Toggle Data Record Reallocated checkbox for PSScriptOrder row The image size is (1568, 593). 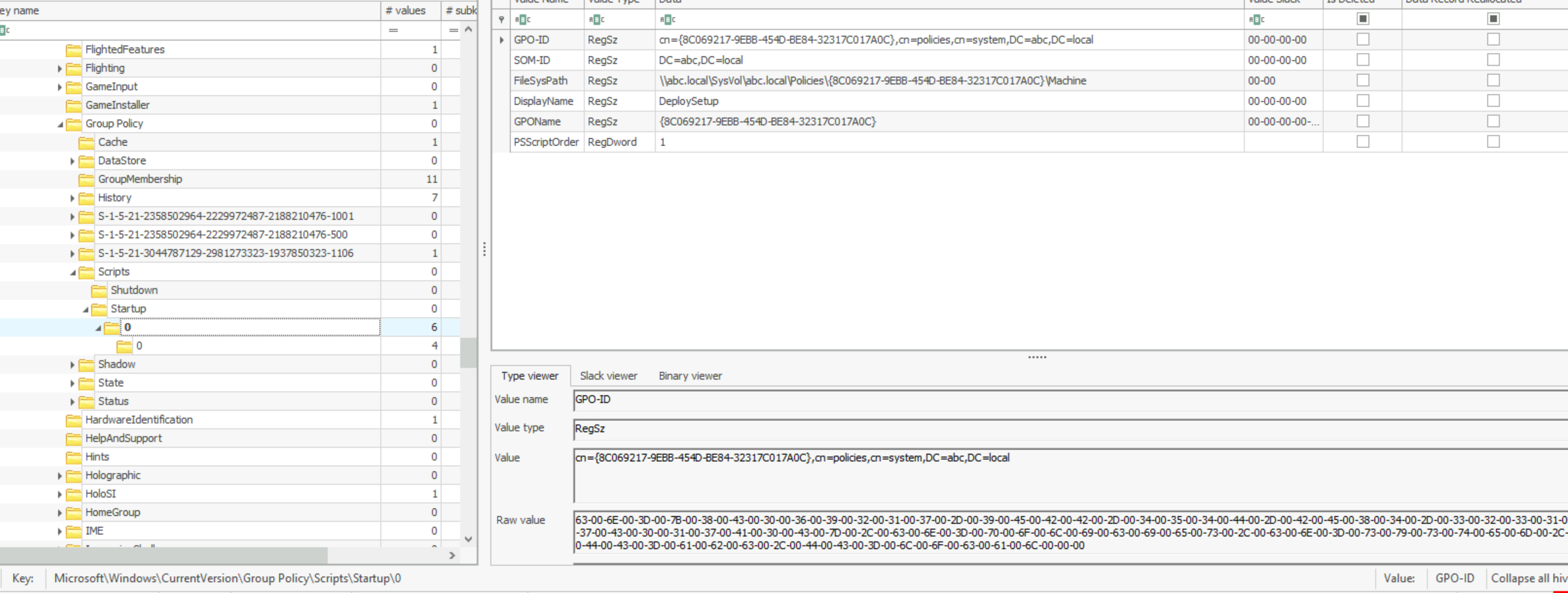[1493, 142]
